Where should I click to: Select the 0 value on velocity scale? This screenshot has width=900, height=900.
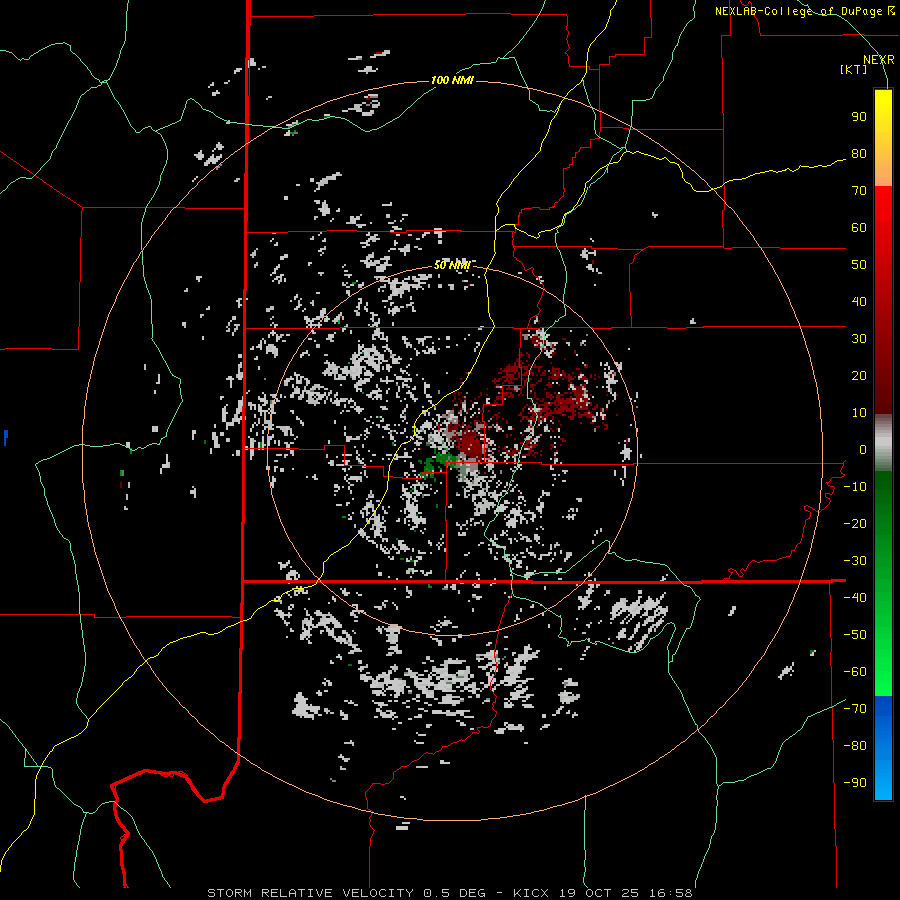[863, 450]
